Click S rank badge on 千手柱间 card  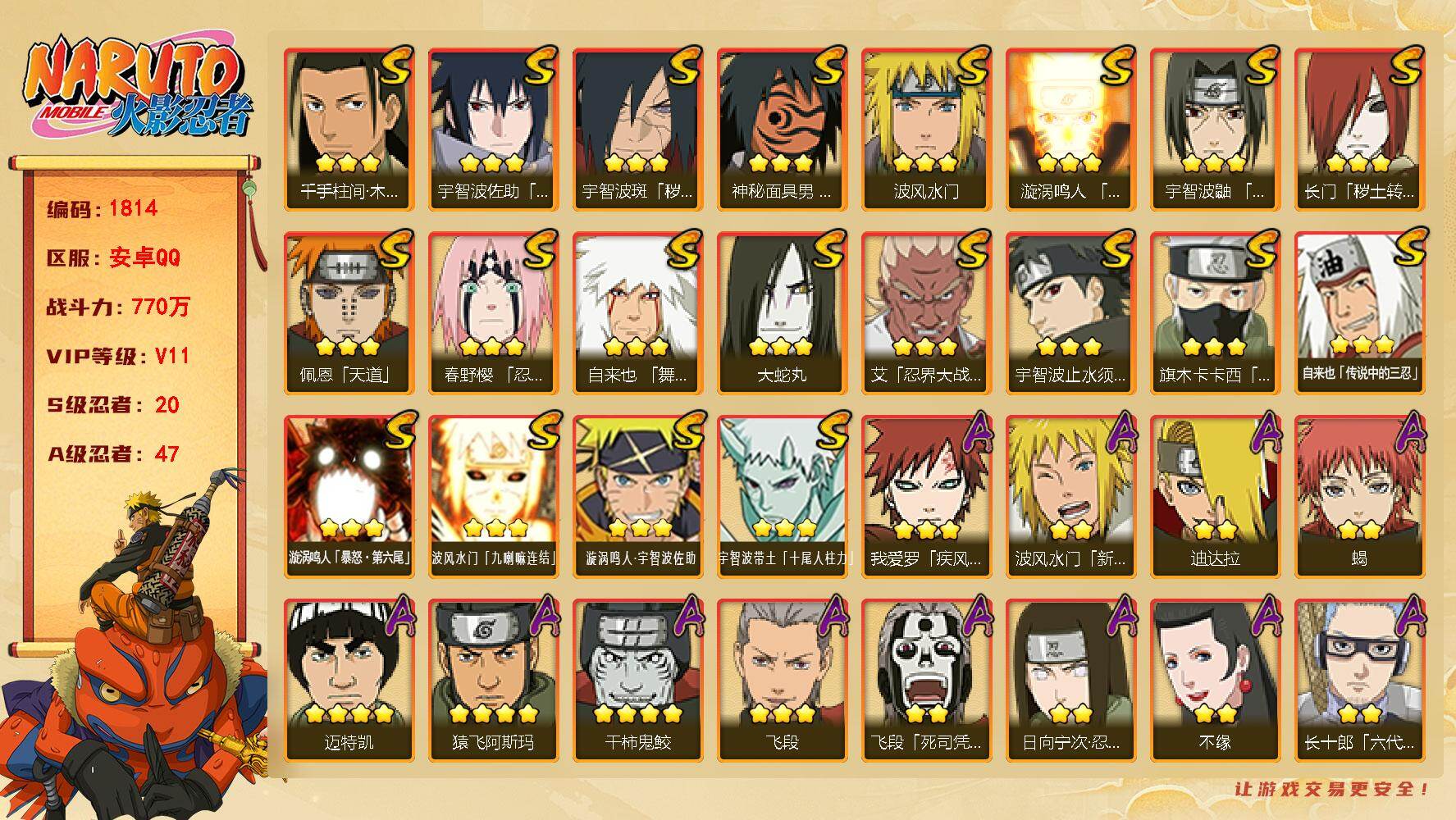coord(396,66)
